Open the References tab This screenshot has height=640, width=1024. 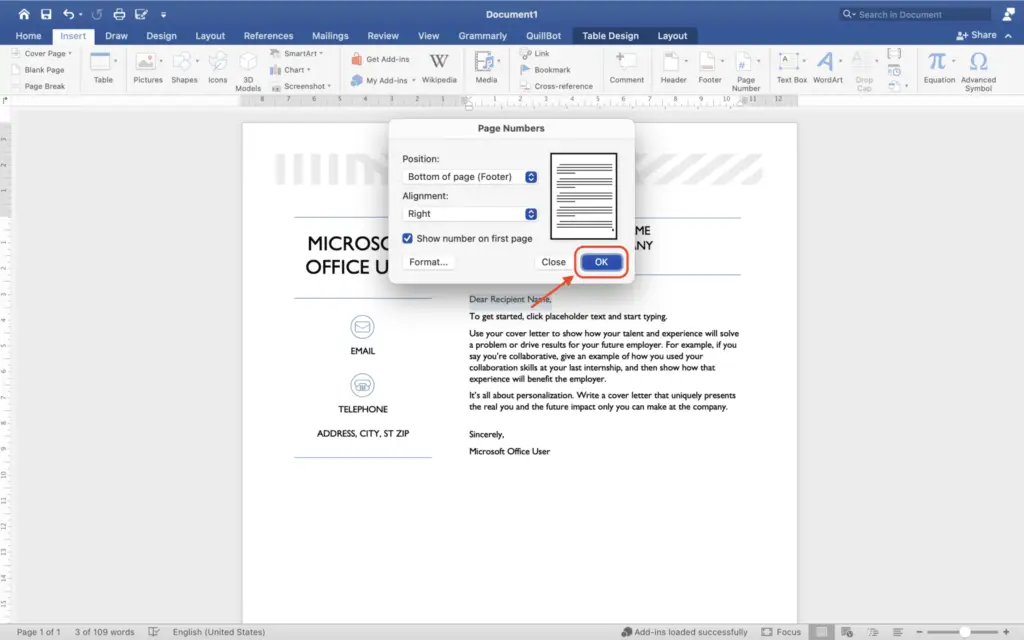click(x=268, y=36)
